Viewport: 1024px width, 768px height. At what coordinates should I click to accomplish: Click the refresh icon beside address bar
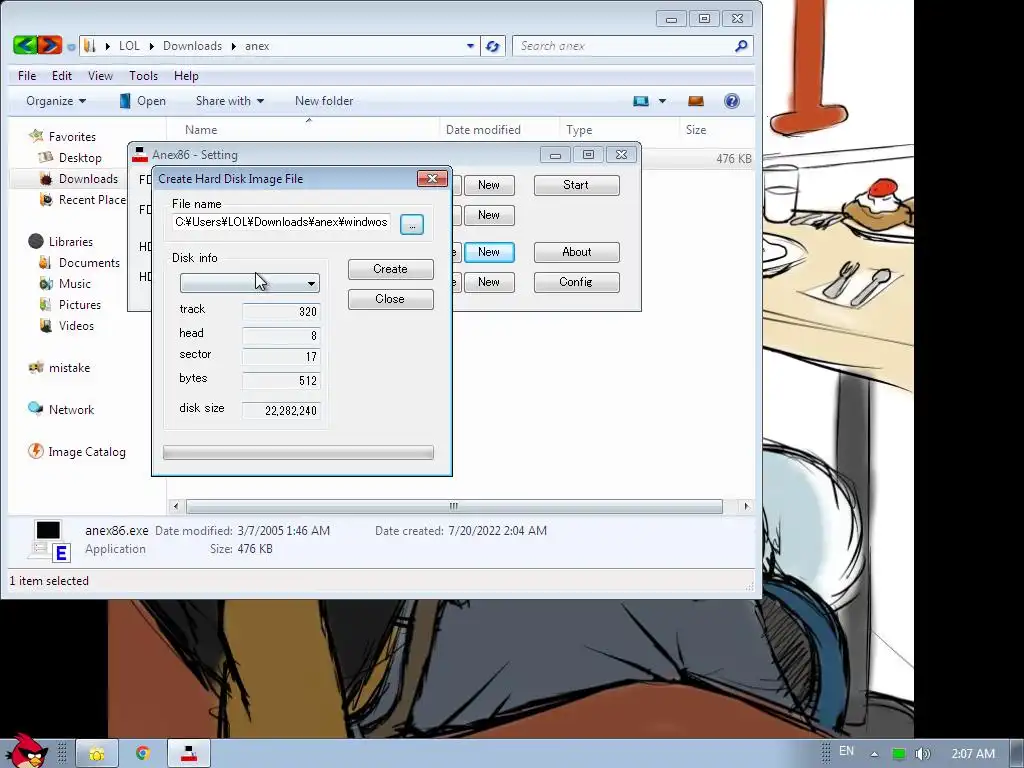pos(492,46)
